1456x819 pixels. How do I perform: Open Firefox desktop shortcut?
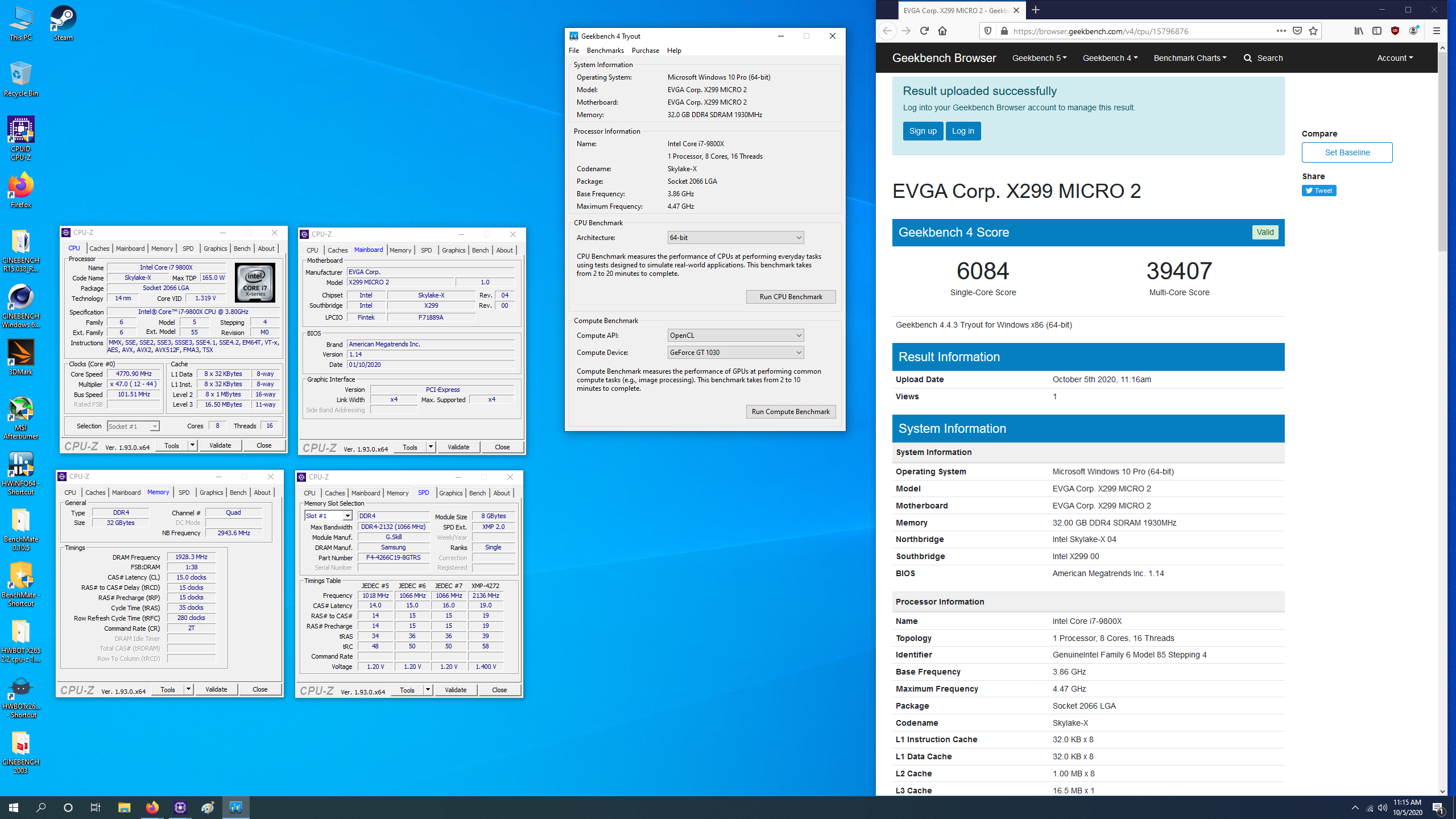pos(20,191)
